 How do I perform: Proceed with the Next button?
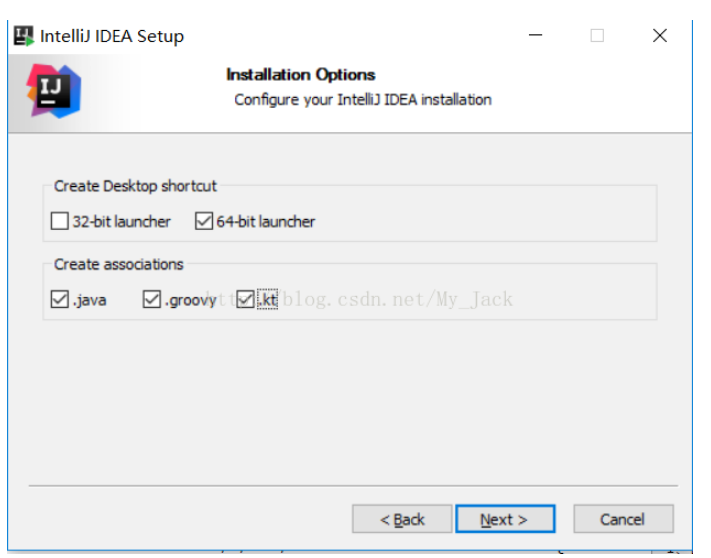(x=505, y=519)
